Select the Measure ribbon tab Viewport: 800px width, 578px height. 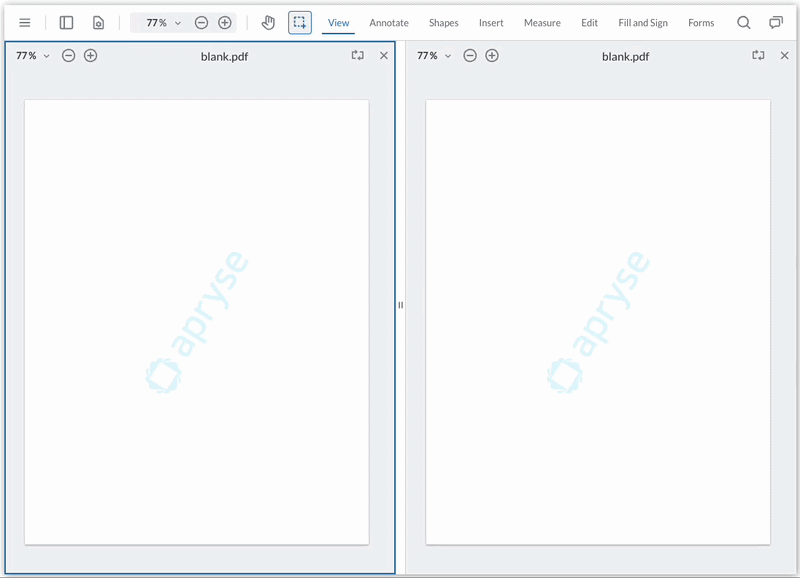(542, 22)
